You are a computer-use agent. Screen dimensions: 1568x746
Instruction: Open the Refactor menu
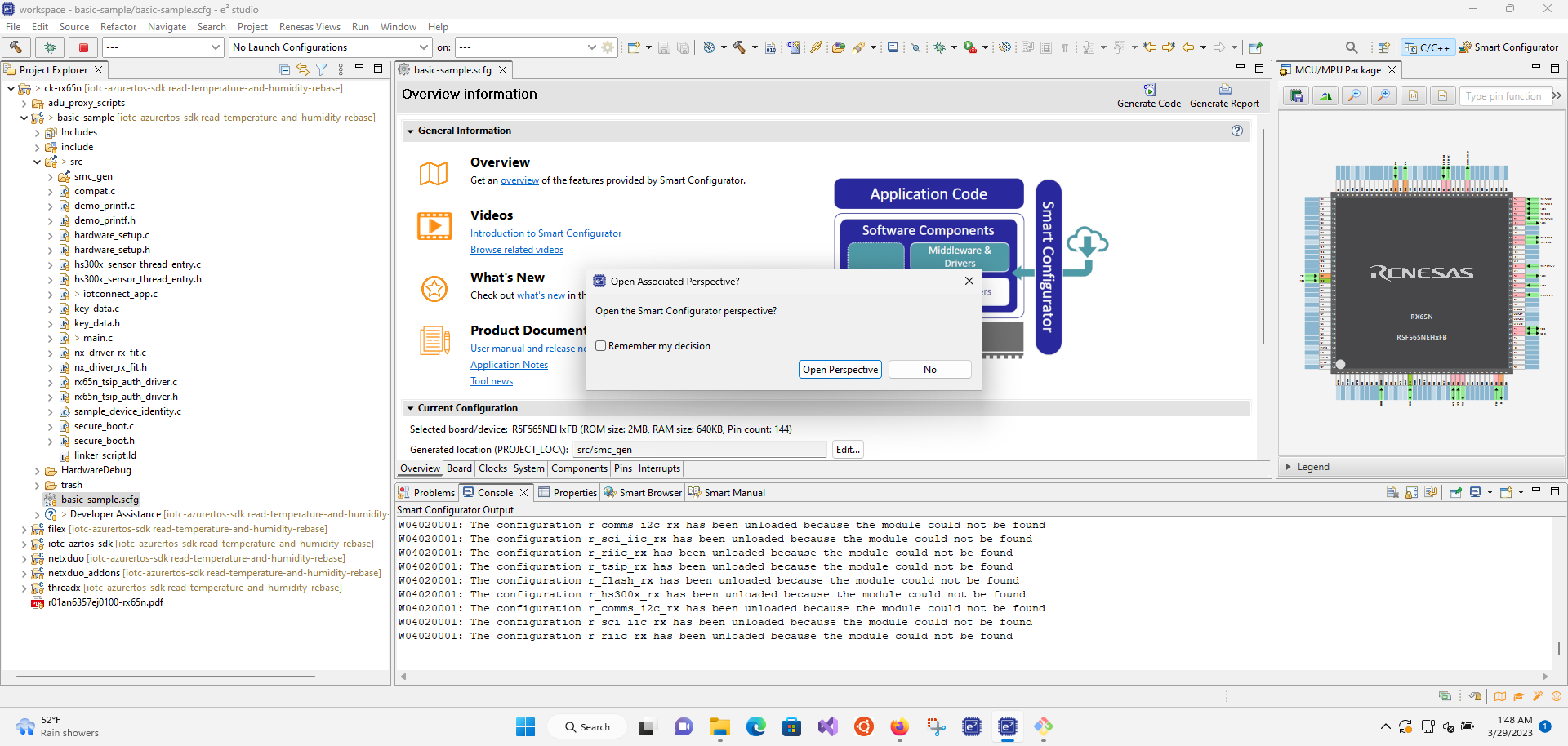coord(118,27)
